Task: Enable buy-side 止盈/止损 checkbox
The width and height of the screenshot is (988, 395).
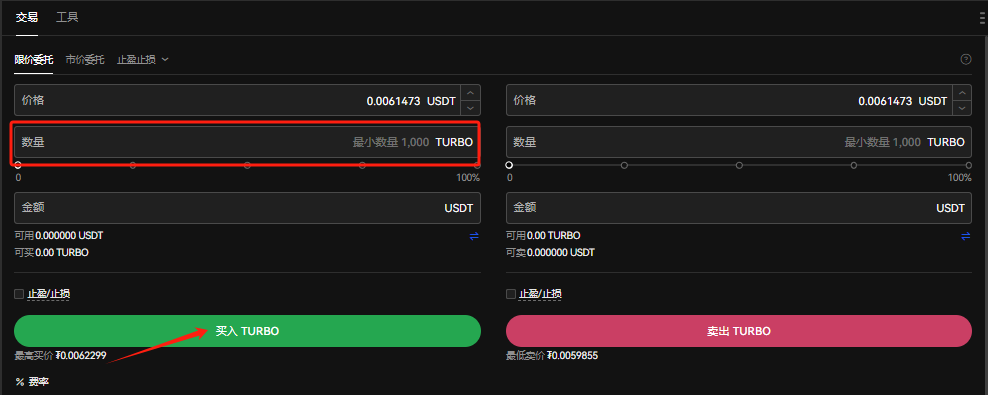Action: pyautogui.click(x=19, y=294)
